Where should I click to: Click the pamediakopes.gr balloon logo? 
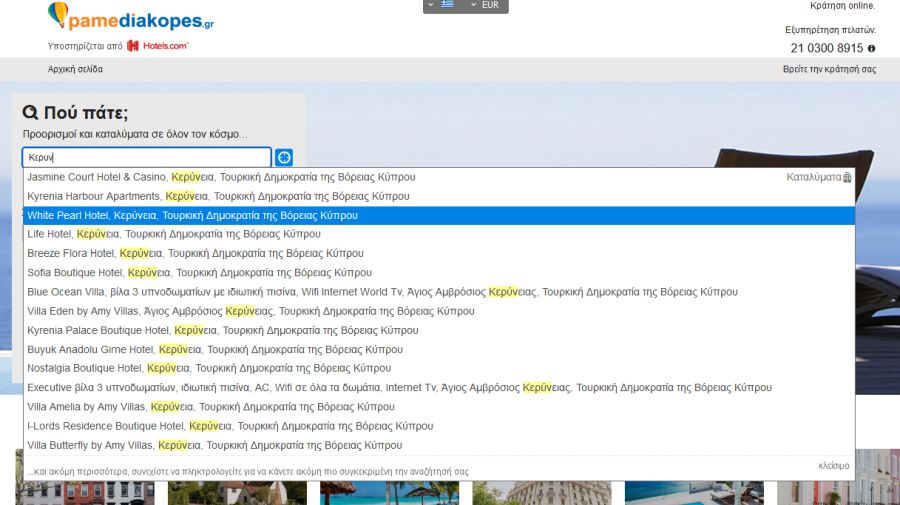[x=131, y=17]
